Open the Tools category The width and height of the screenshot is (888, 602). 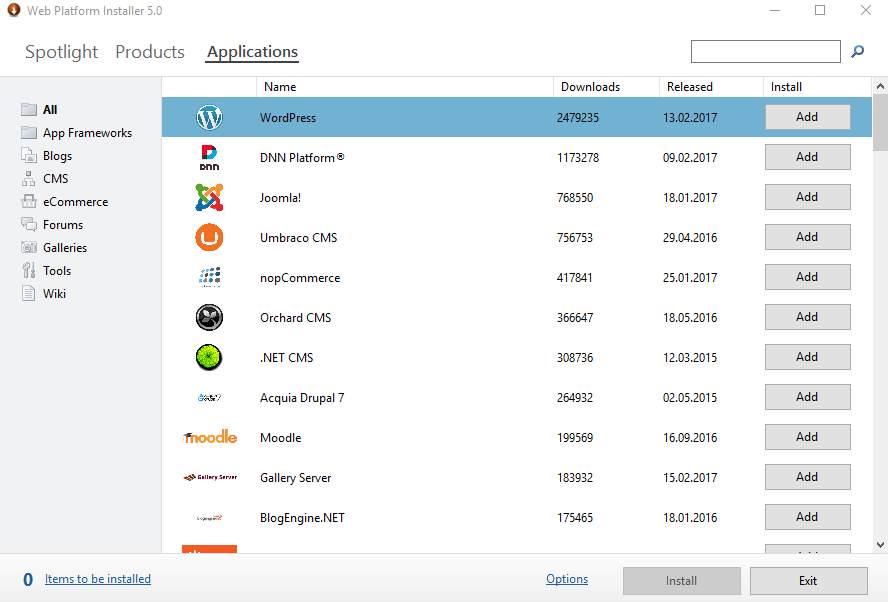[57, 271]
